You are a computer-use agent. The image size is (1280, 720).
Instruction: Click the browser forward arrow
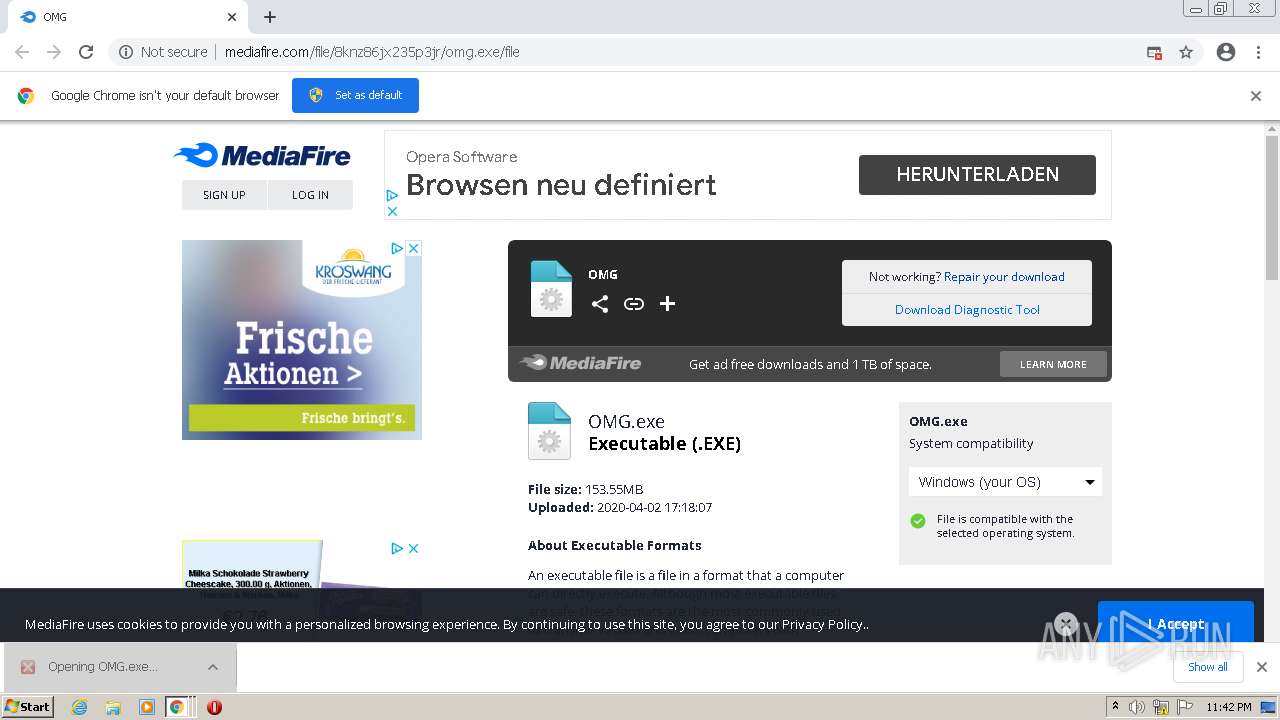[54, 52]
